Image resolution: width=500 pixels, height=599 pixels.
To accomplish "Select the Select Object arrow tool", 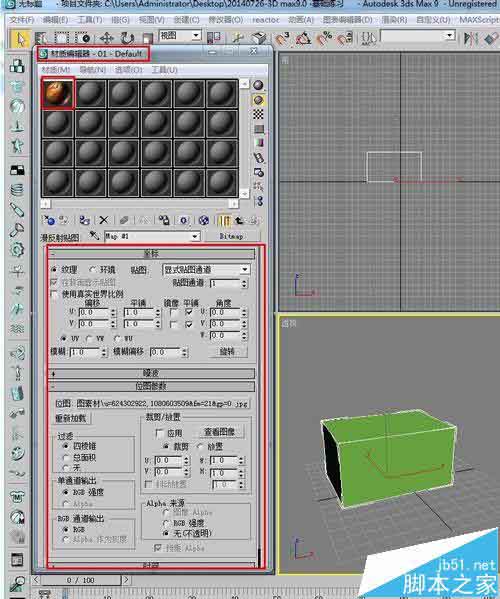I will click(20, 39).
